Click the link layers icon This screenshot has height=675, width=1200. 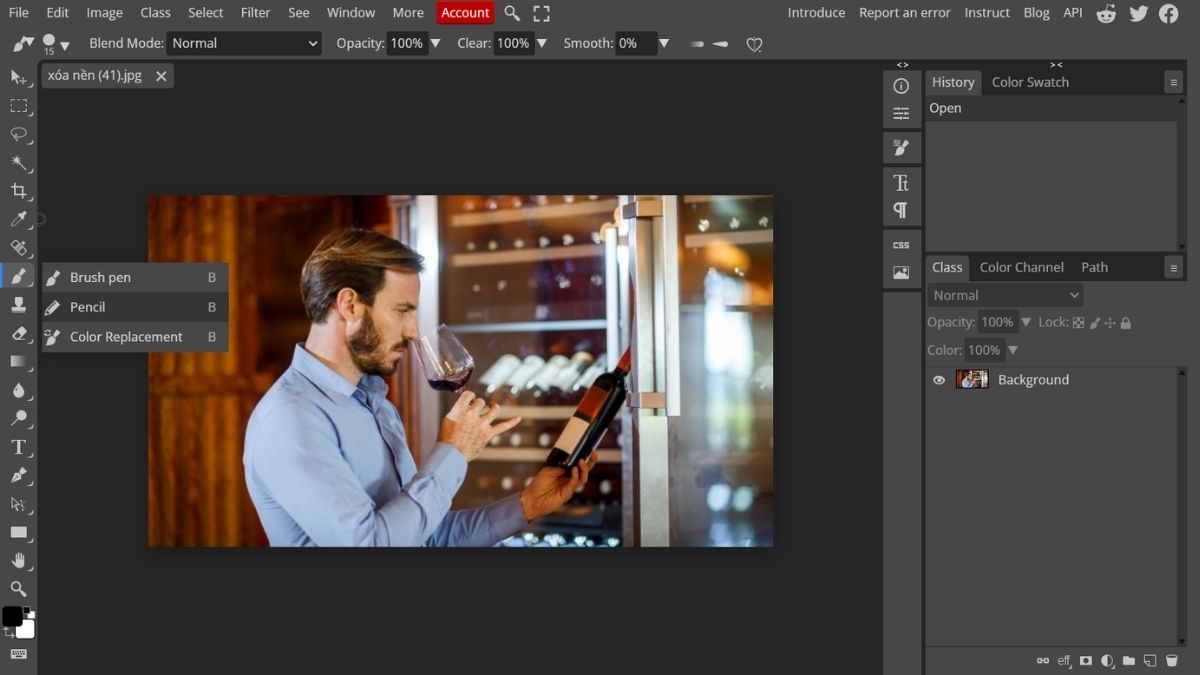1043,661
